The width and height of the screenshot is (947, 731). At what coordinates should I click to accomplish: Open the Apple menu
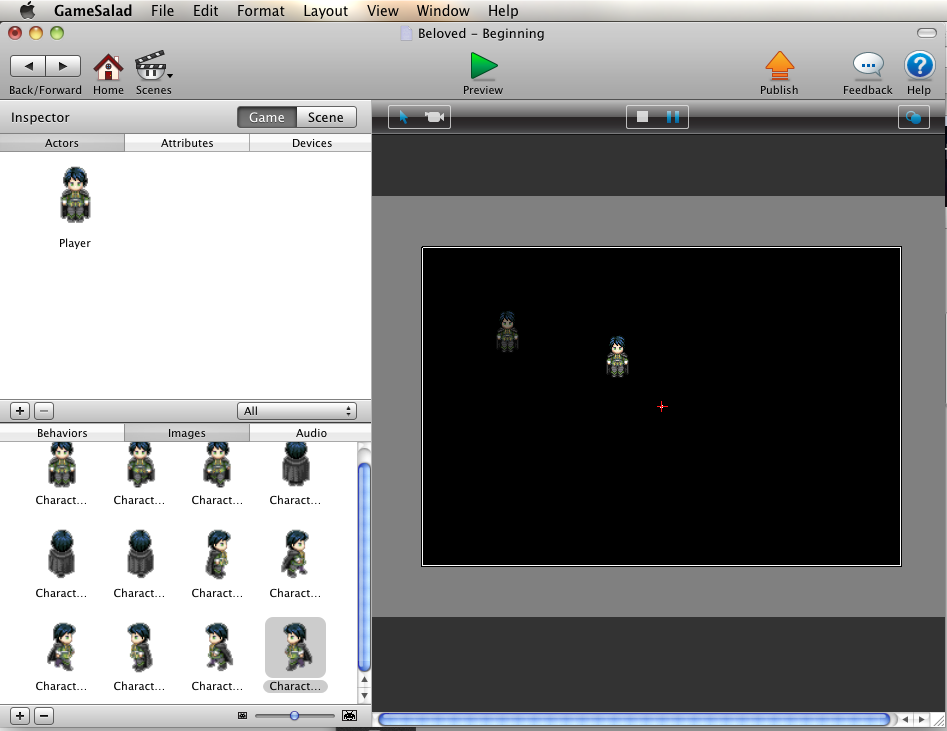[x=28, y=10]
